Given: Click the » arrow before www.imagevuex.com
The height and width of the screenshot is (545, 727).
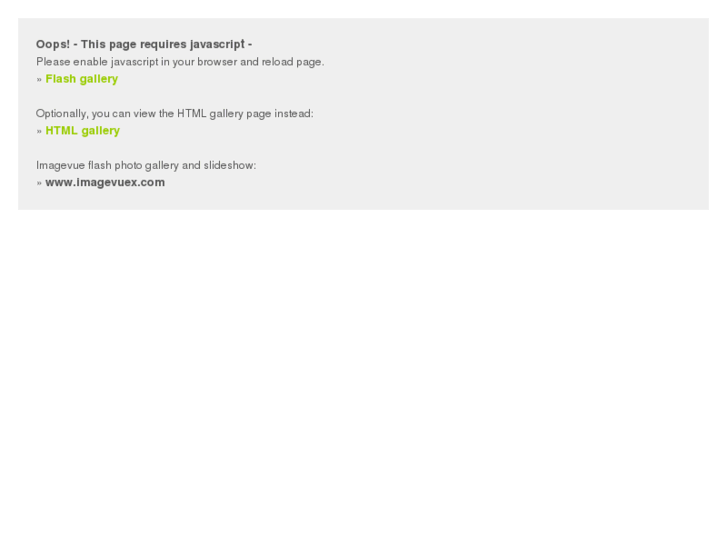Looking at the screenshot, I should (39, 183).
